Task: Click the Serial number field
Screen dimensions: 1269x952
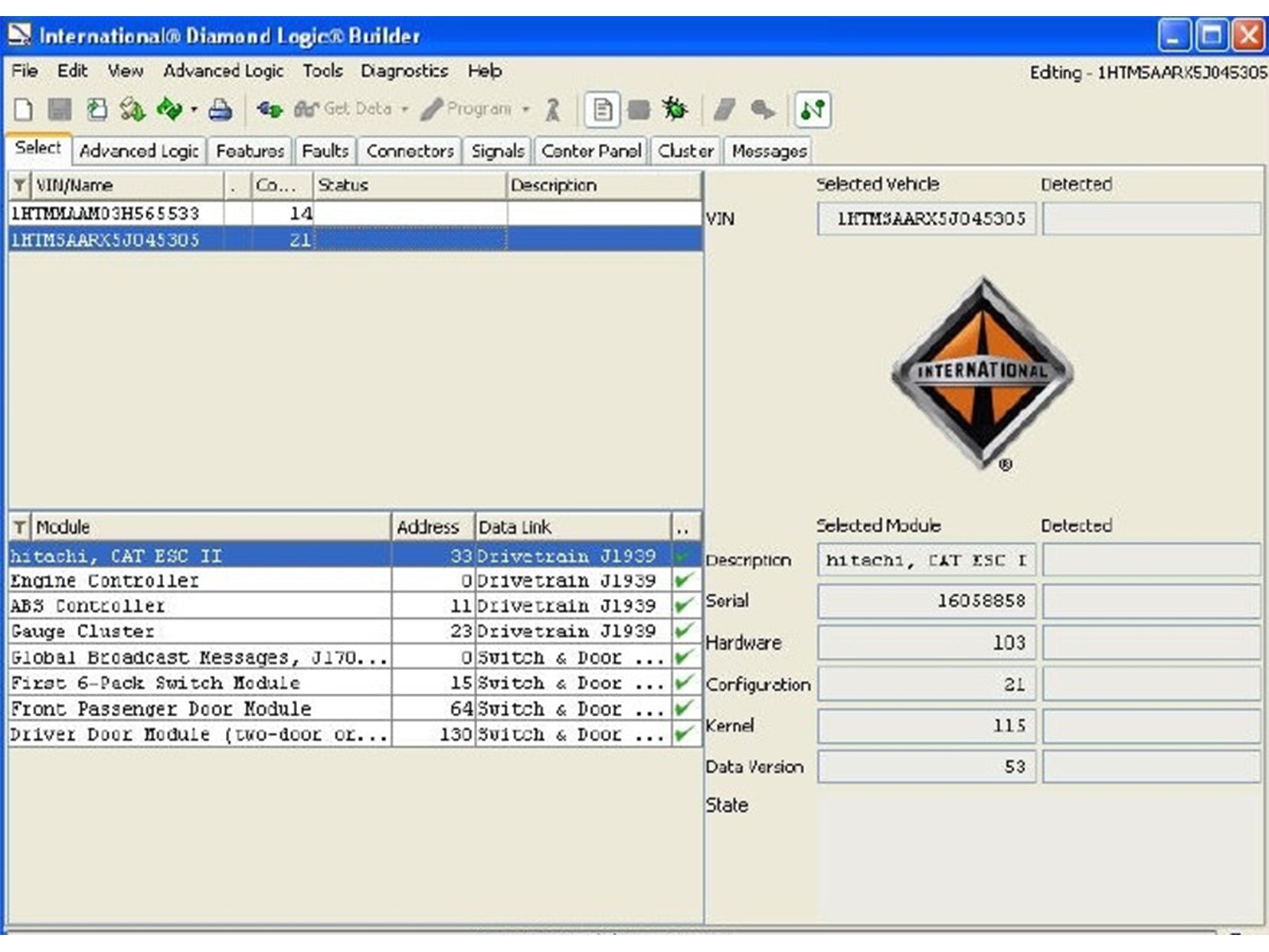Action: 926,602
